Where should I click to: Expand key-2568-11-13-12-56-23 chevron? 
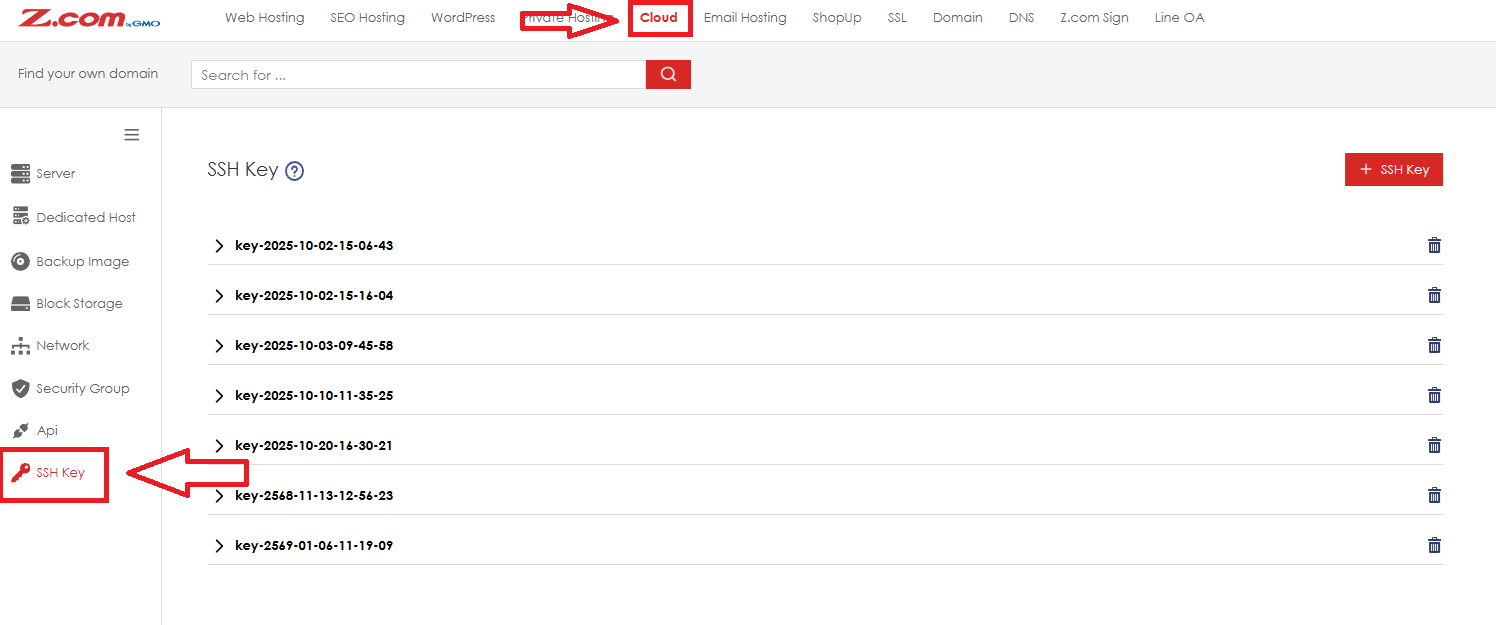point(219,496)
